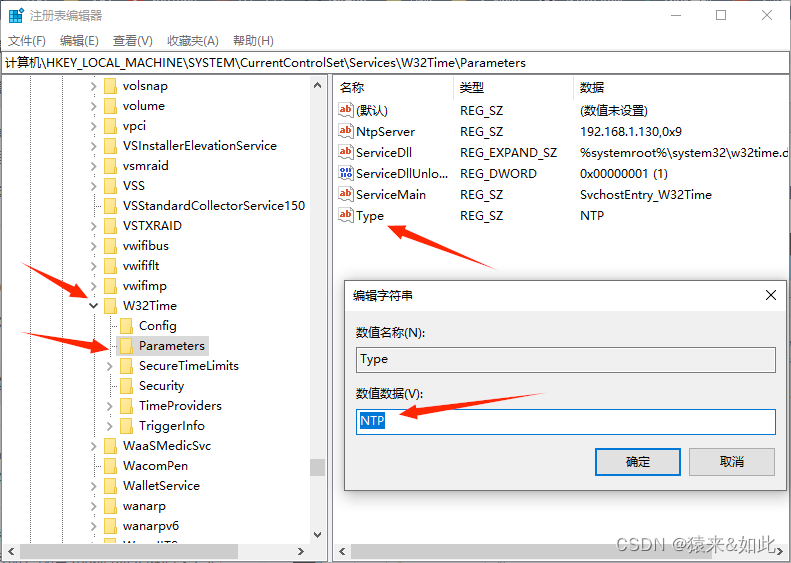This screenshot has height=563, width=791.
Task: Click the 数值数据 input field containing NTP
Action: 566,422
